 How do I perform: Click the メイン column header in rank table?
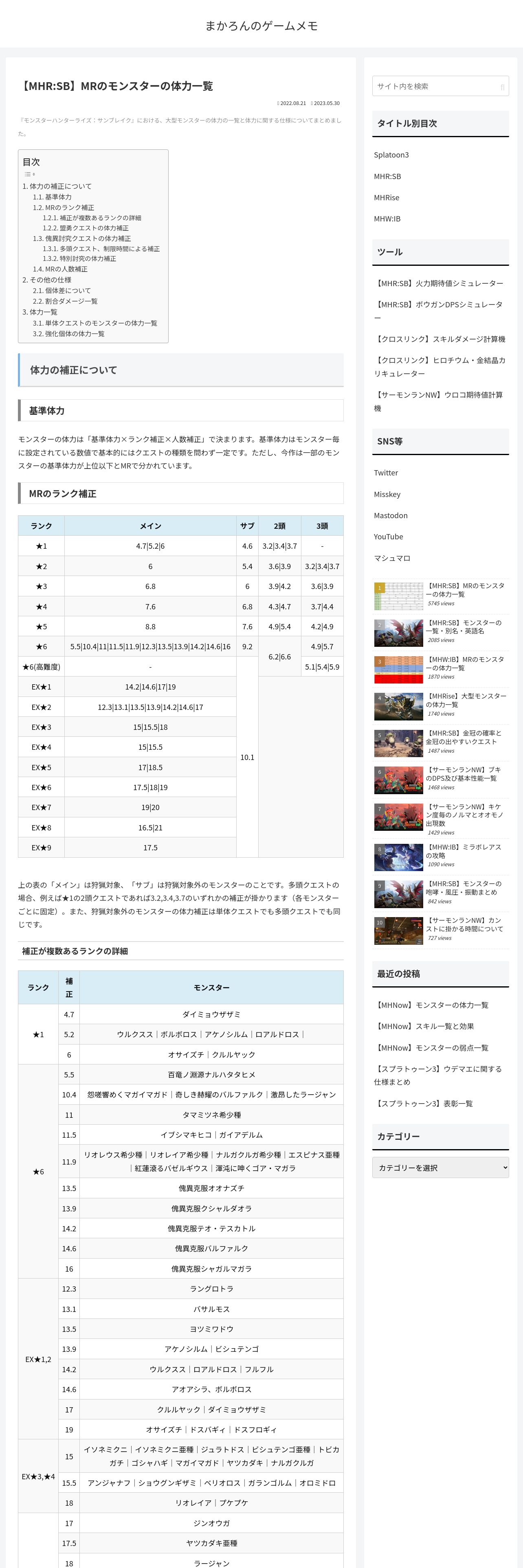(150, 526)
